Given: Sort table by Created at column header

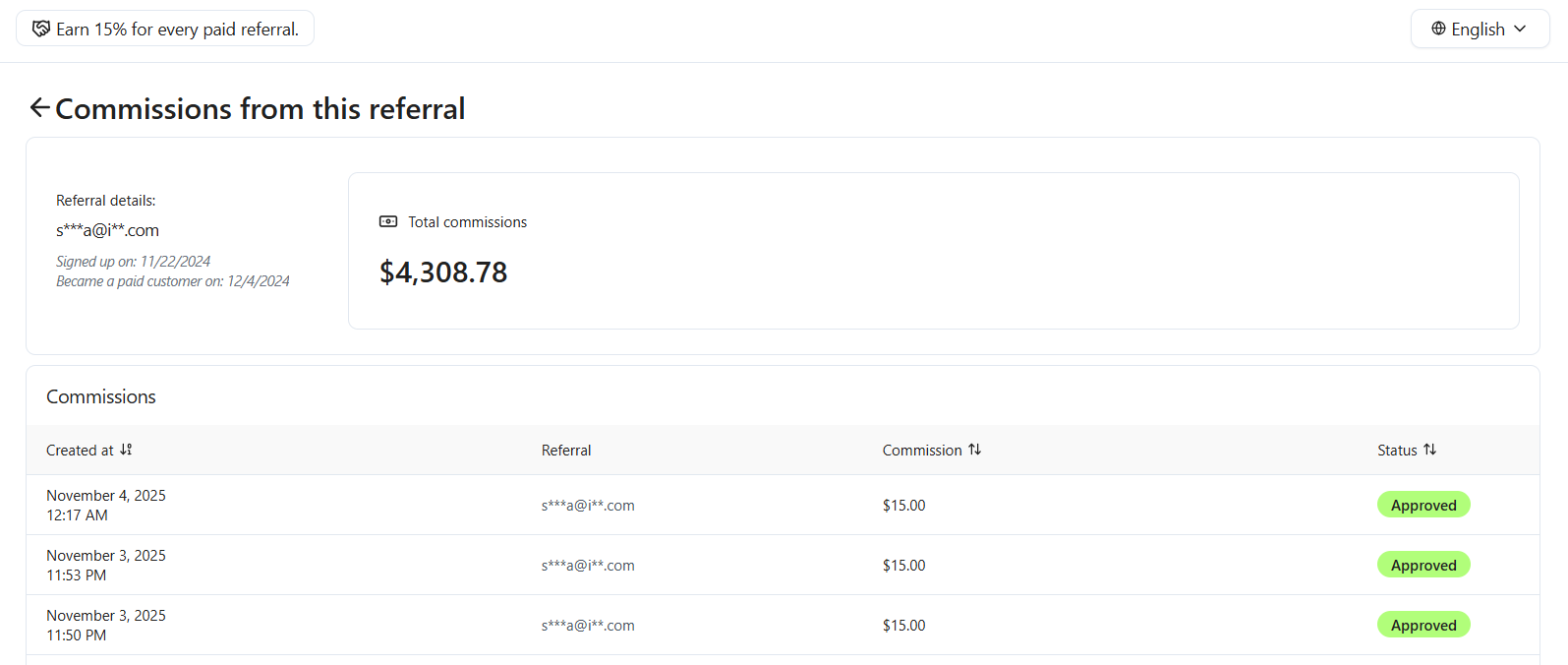Looking at the screenshot, I should pos(80,451).
